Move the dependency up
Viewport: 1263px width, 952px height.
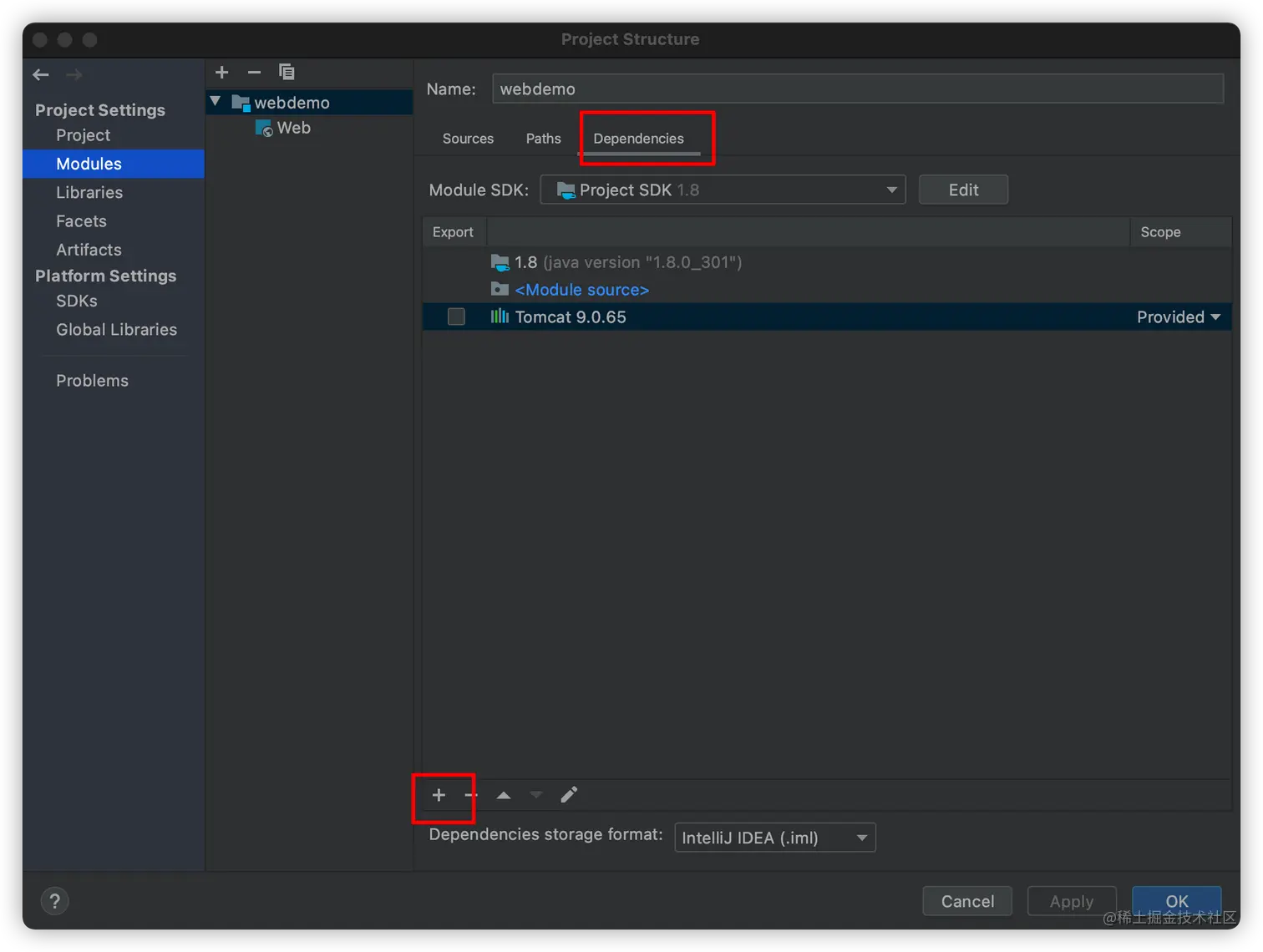click(504, 795)
